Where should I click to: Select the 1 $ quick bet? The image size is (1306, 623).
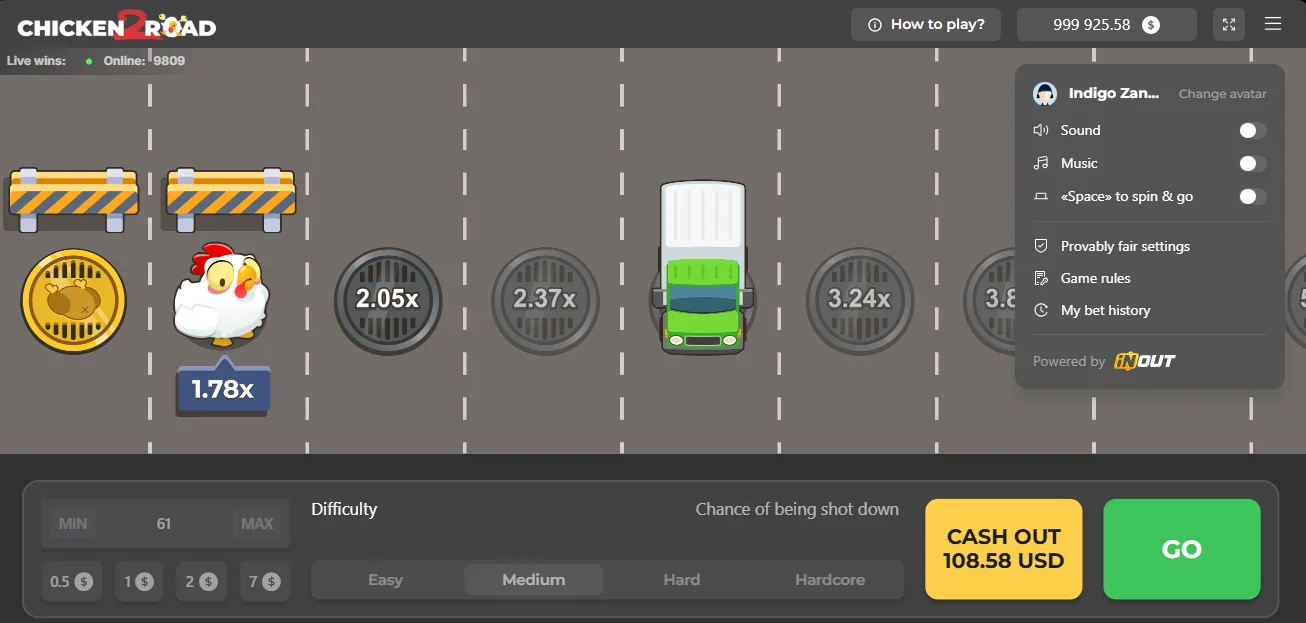pos(139,581)
